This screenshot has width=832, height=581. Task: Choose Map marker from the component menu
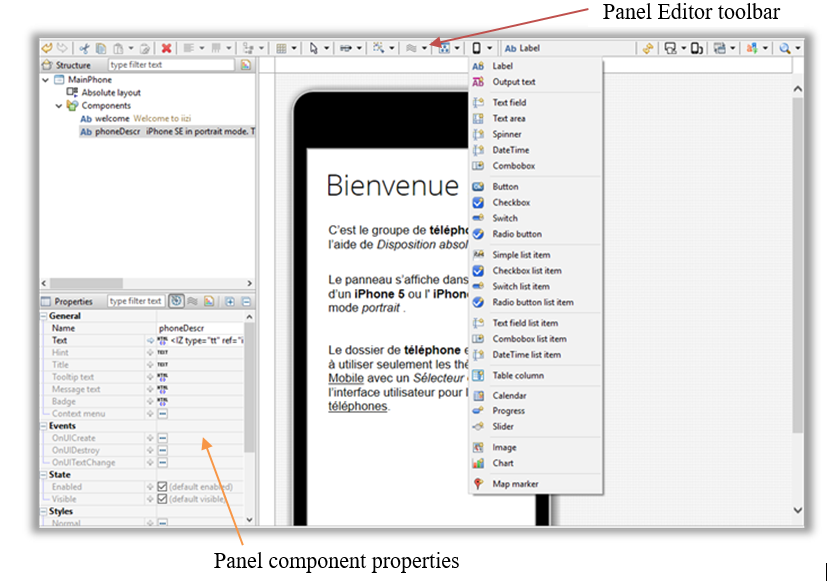[x=536, y=483]
